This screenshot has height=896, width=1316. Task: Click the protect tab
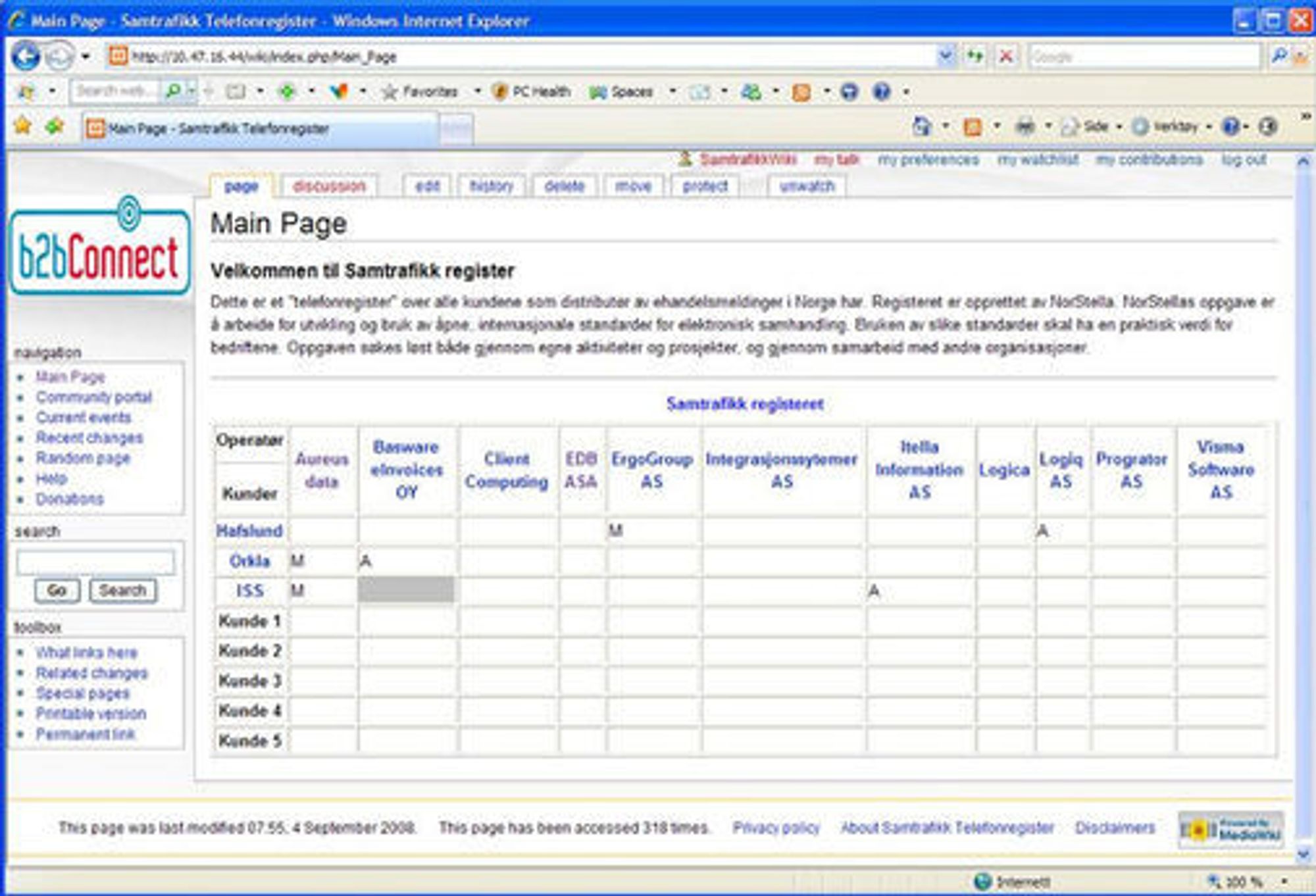click(x=705, y=186)
